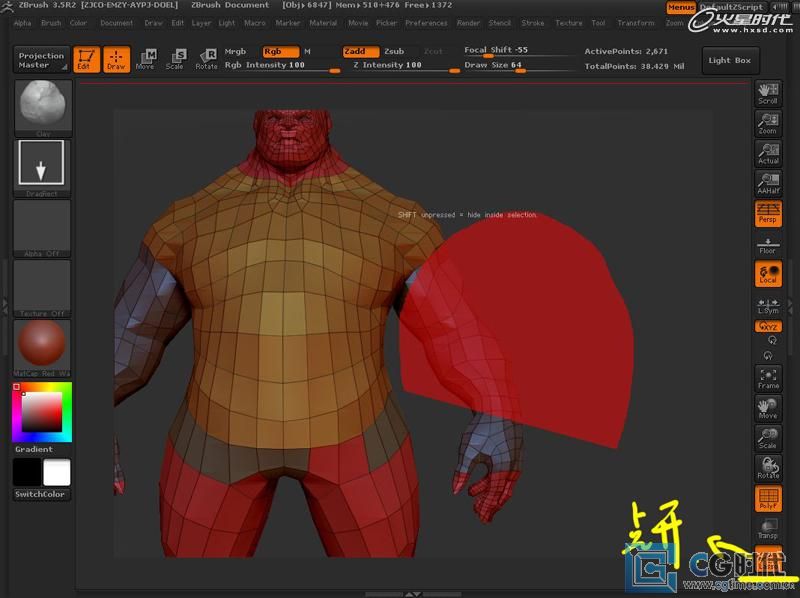Toggle the Menus button in title bar

click(x=681, y=7)
